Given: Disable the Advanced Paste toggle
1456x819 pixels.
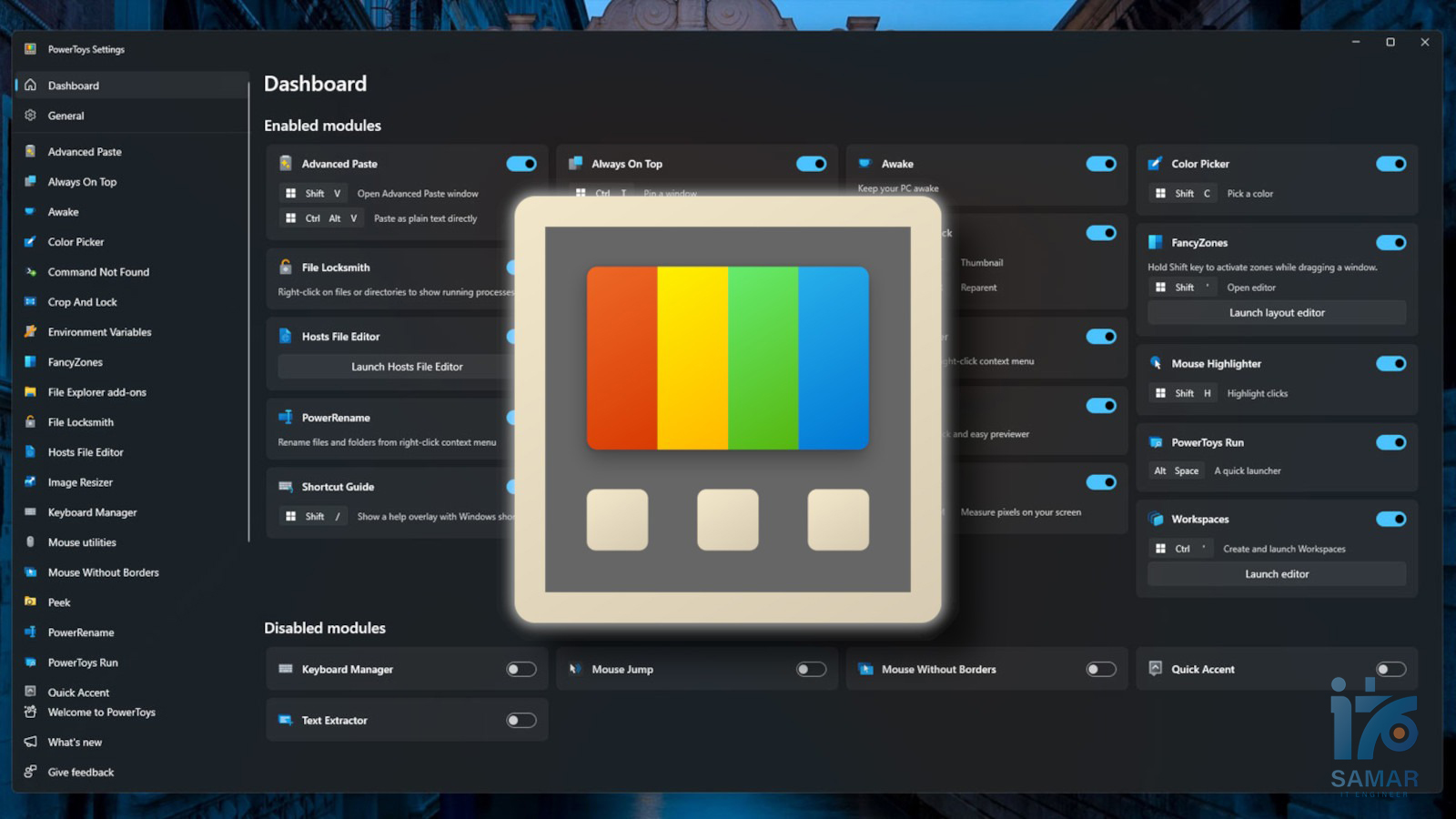Looking at the screenshot, I should 521,164.
